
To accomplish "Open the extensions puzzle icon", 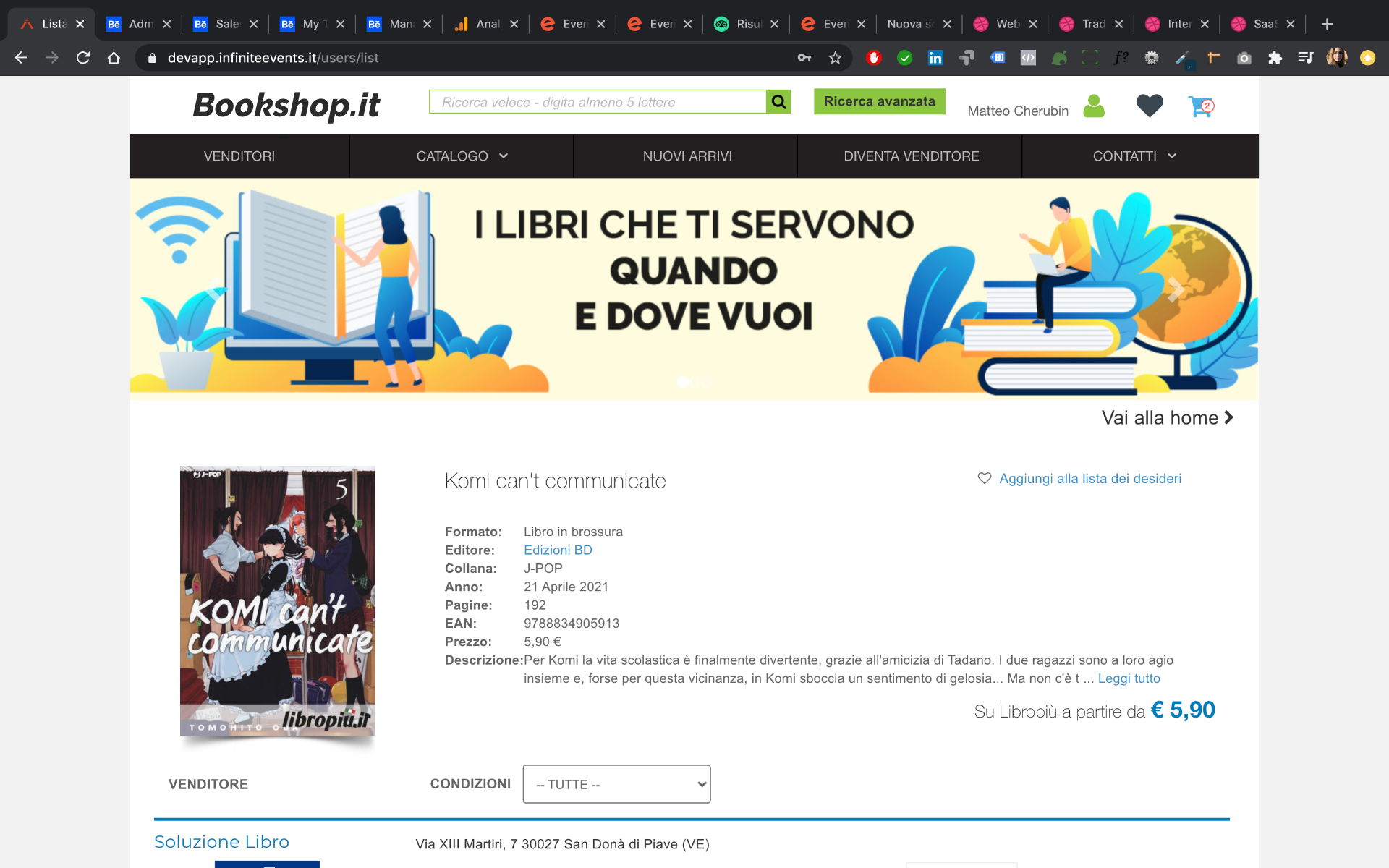I will 1275,58.
